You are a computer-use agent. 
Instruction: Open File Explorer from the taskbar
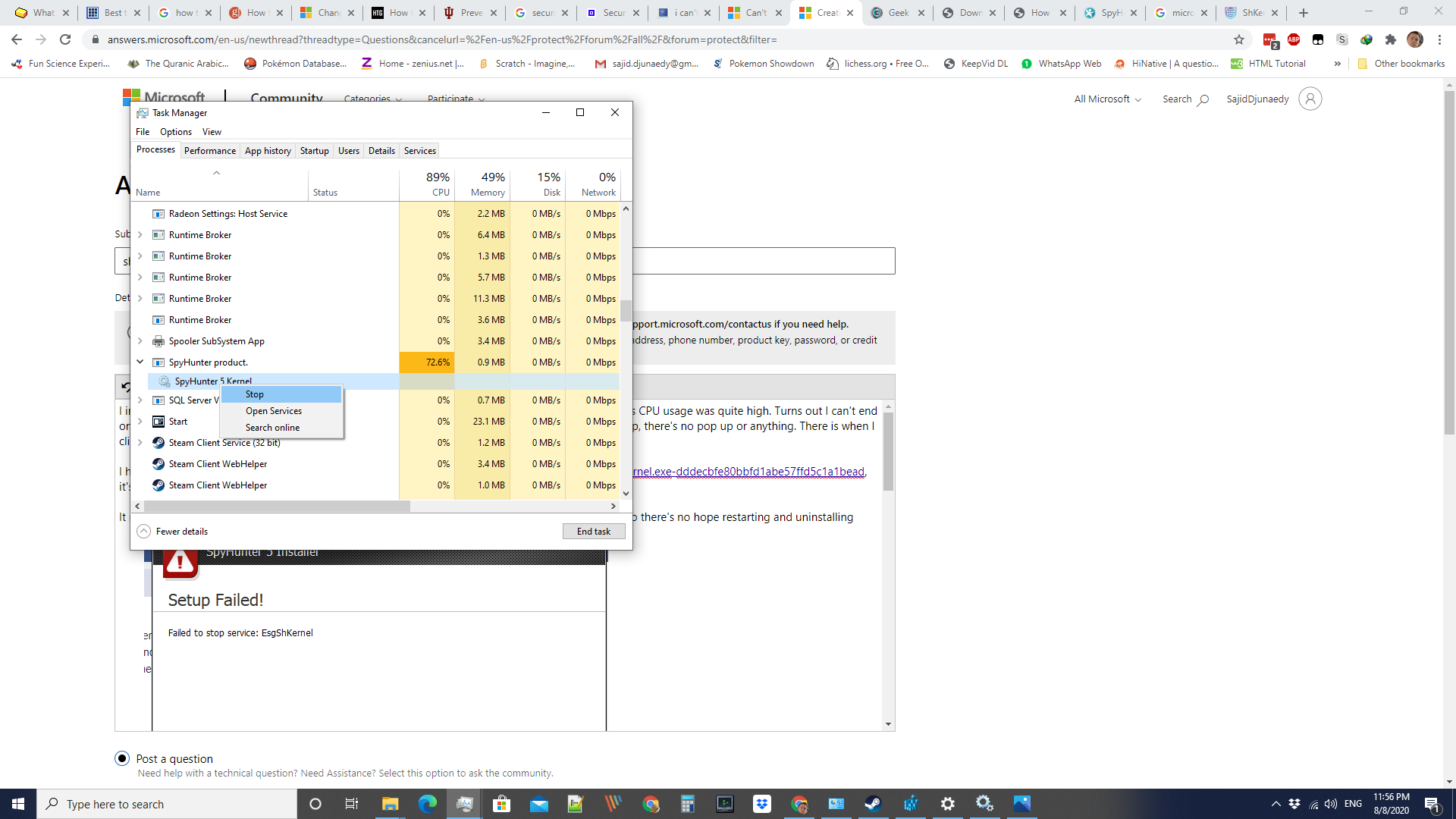pyautogui.click(x=391, y=804)
